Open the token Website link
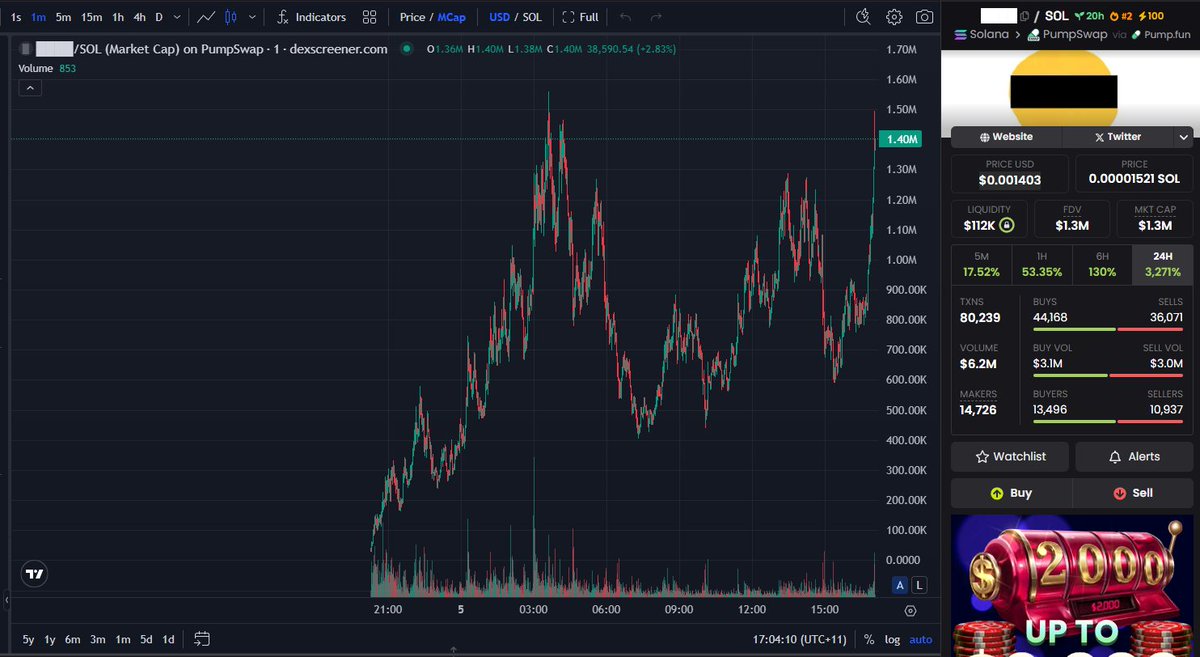This screenshot has width=1200, height=657. pos(1007,137)
